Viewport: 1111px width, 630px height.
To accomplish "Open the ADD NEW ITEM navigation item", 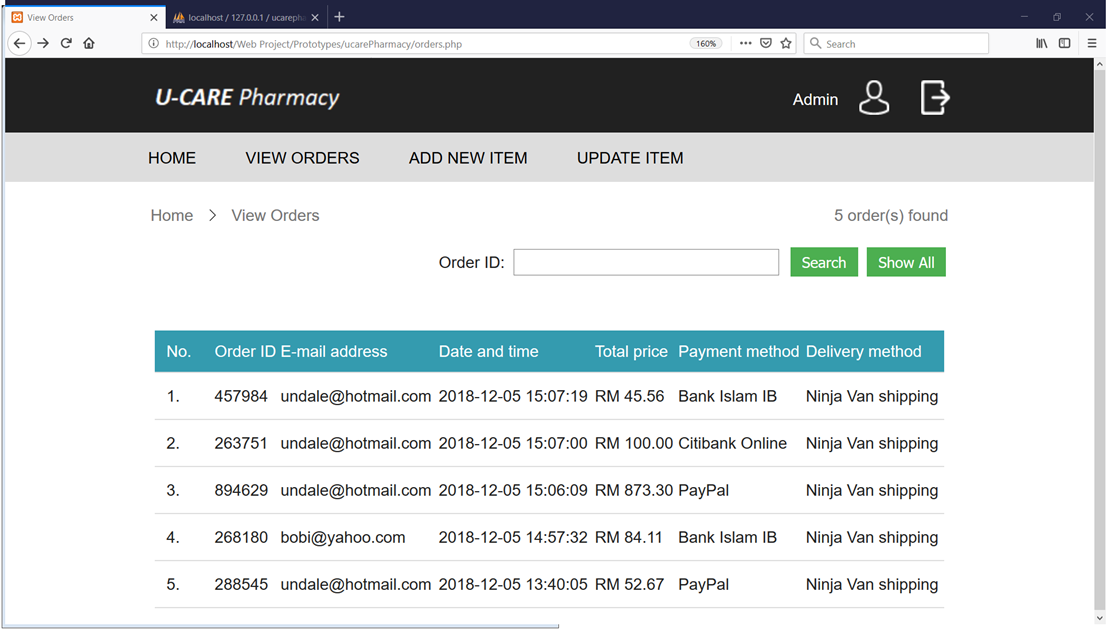I will pyautogui.click(x=468, y=158).
